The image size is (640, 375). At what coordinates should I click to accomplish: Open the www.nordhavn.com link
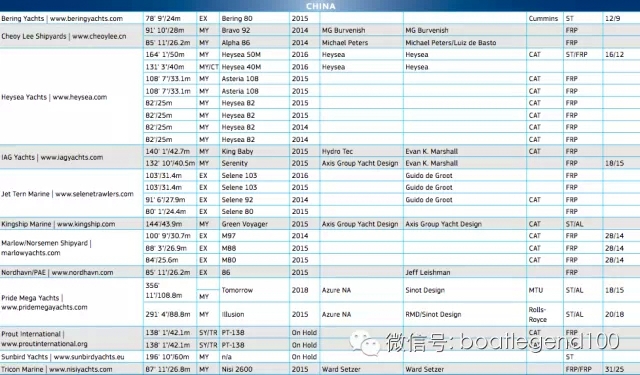coord(82,272)
